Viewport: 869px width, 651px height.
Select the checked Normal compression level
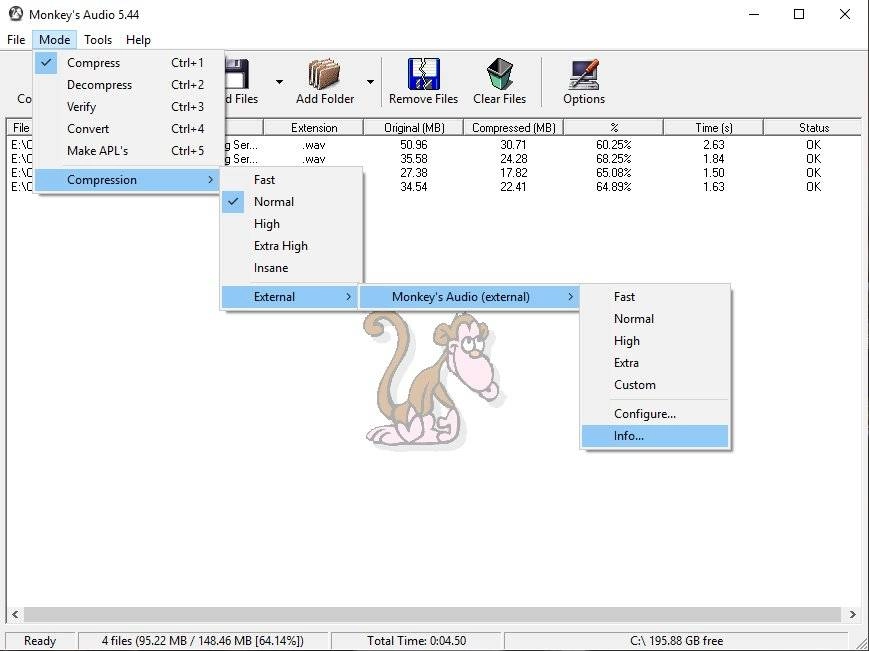[292, 202]
